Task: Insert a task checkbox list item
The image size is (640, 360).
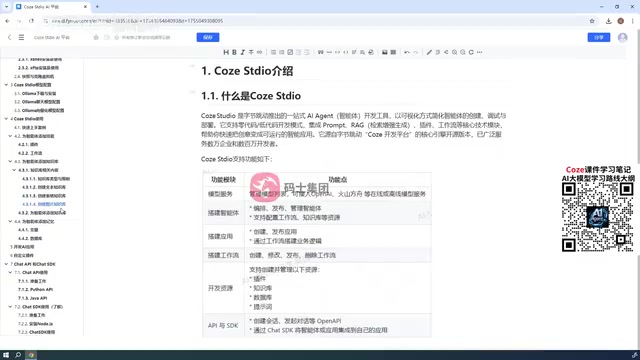Action: 290,52
